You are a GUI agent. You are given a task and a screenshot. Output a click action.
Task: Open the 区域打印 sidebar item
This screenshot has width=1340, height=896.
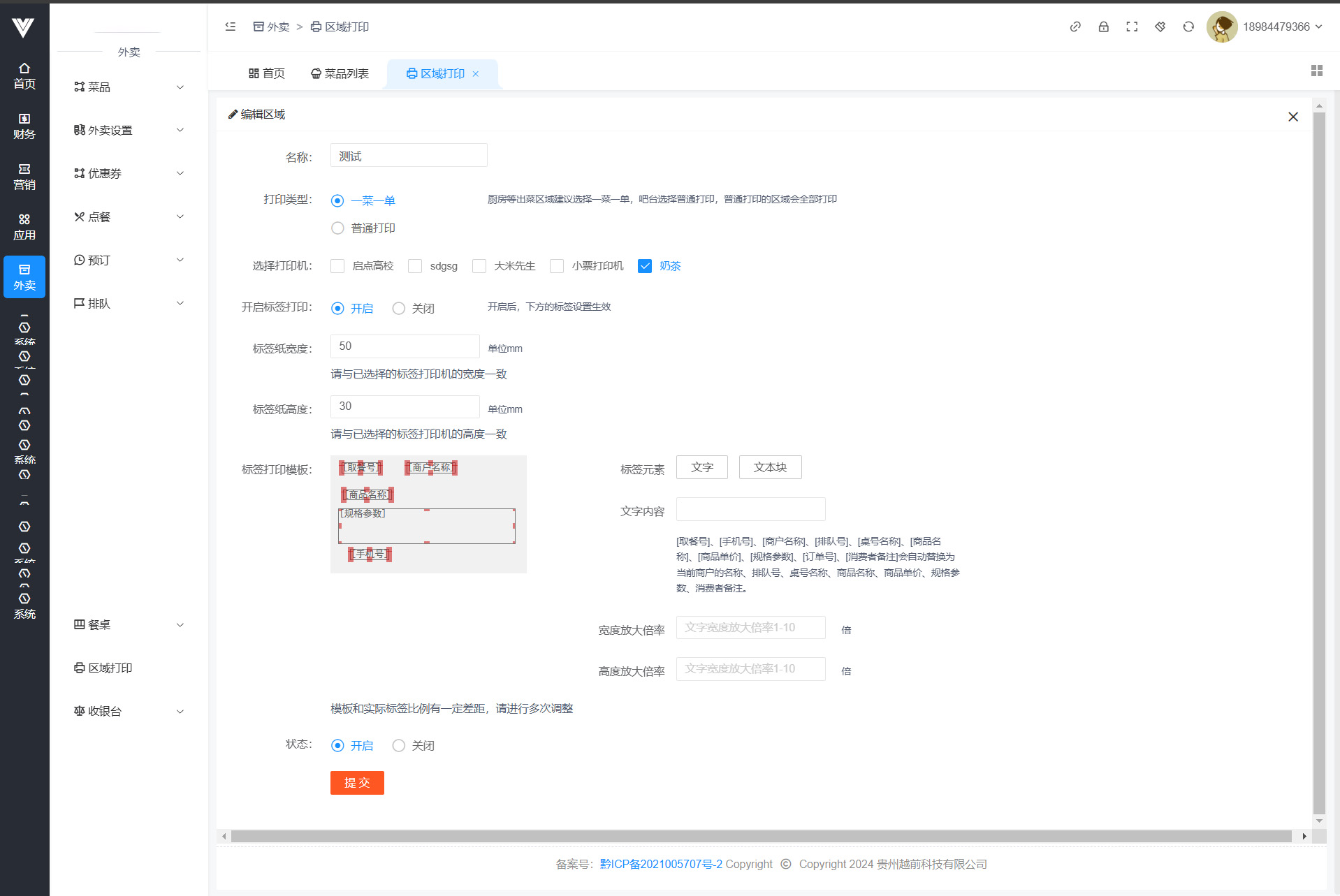[x=110, y=668]
